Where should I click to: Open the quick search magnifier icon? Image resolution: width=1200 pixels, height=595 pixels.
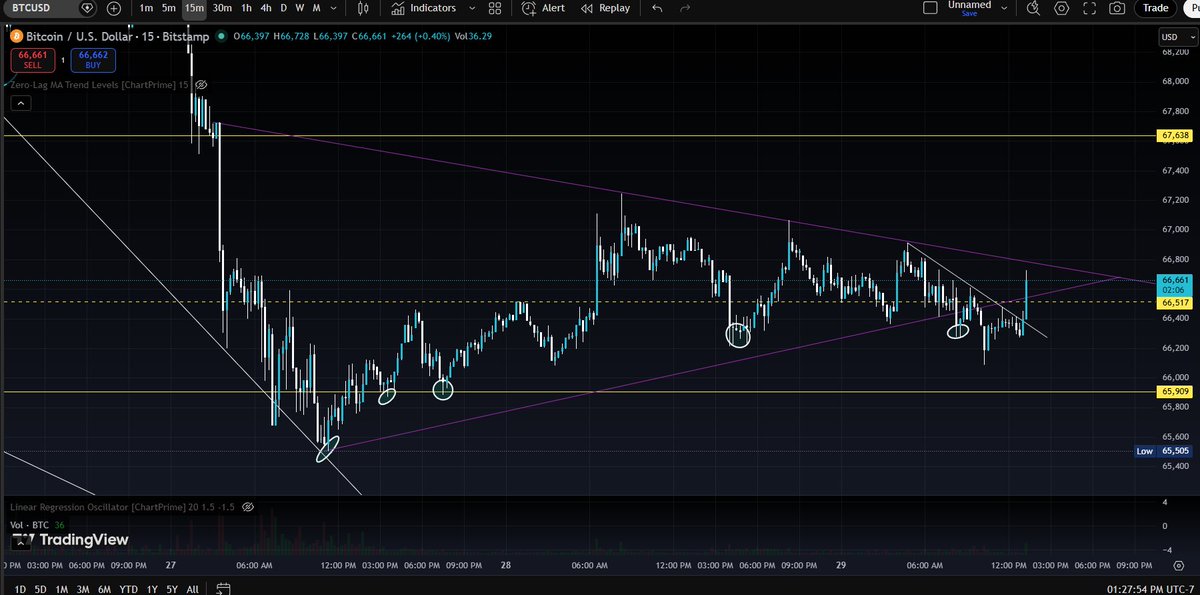[x=1033, y=8]
